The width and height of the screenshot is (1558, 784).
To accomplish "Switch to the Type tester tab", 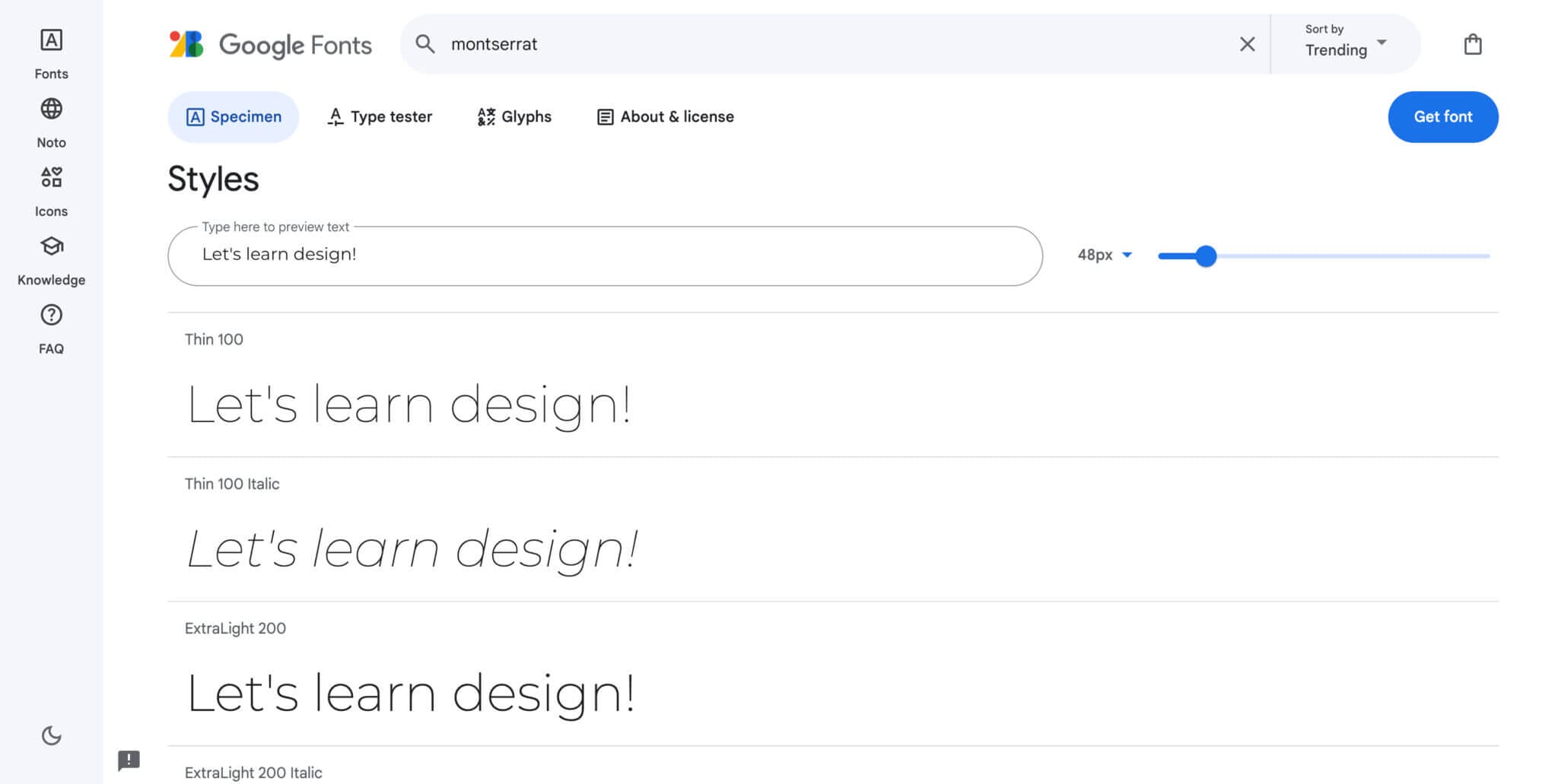I will (380, 117).
